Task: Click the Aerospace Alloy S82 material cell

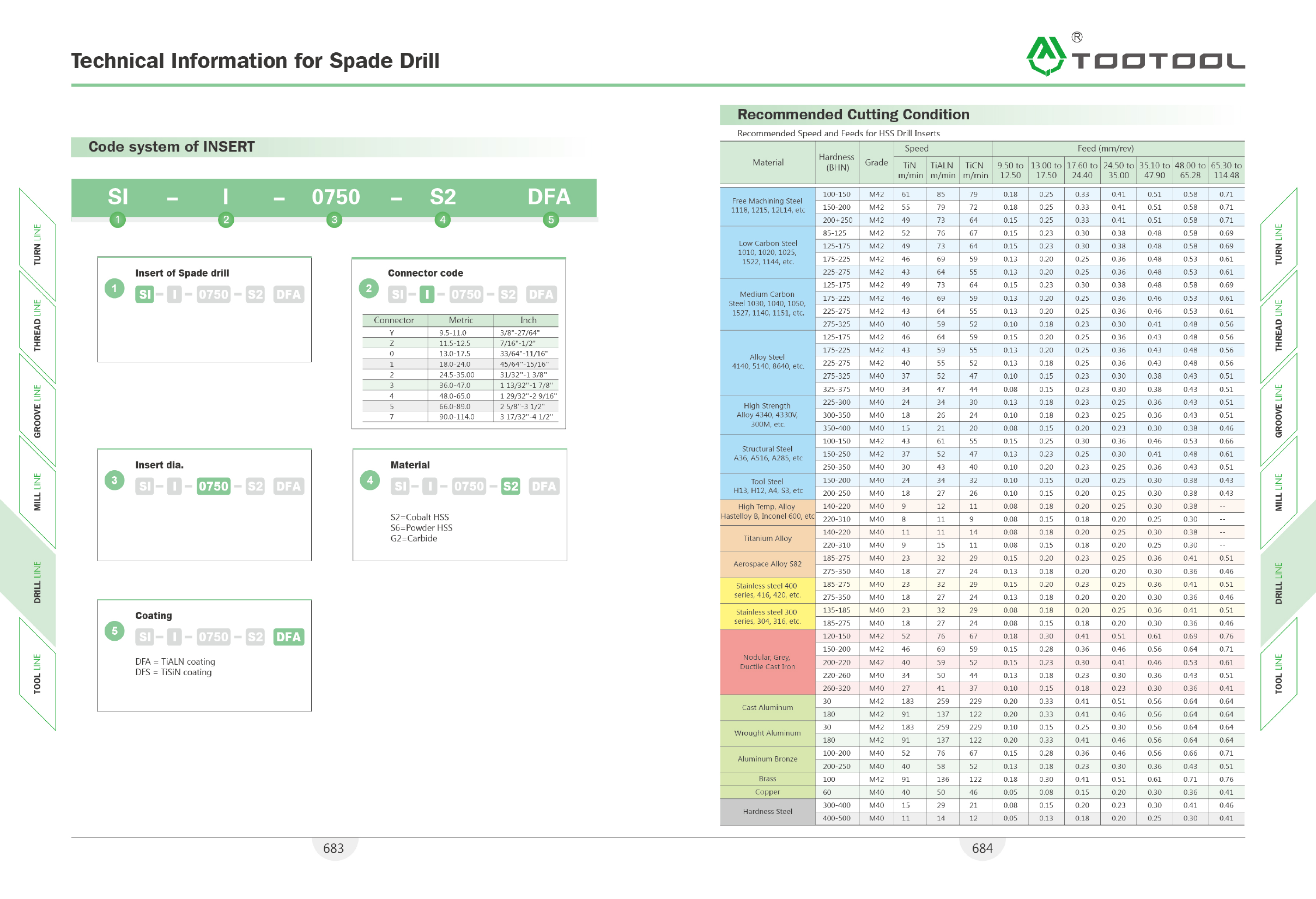Action: click(768, 564)
